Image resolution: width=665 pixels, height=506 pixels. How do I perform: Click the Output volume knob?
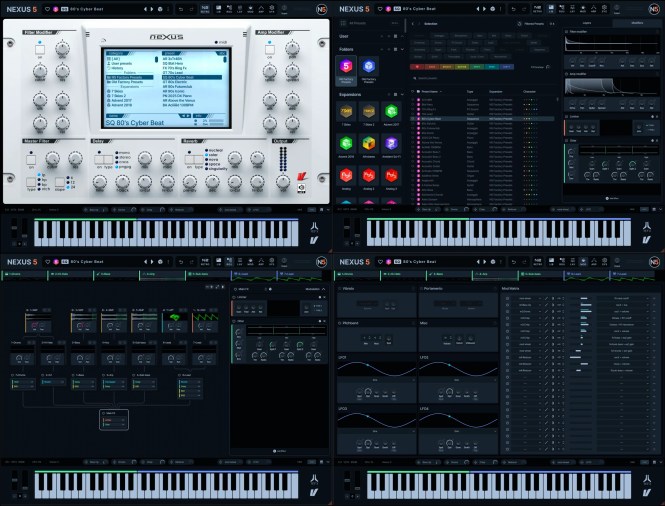[x=283, y=182]
